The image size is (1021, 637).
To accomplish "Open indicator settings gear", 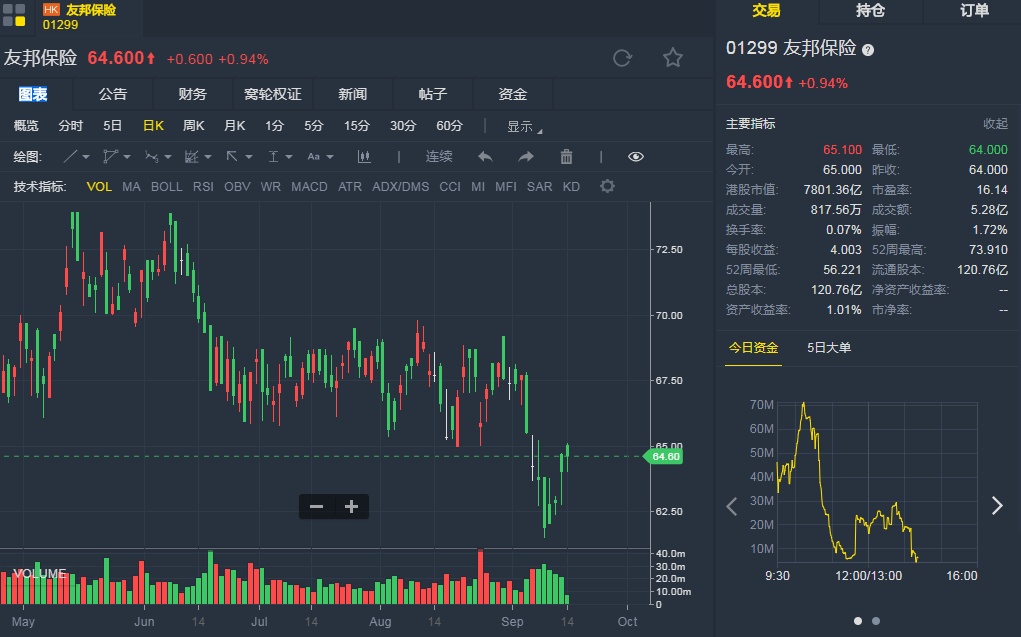I will click(607, 186).
